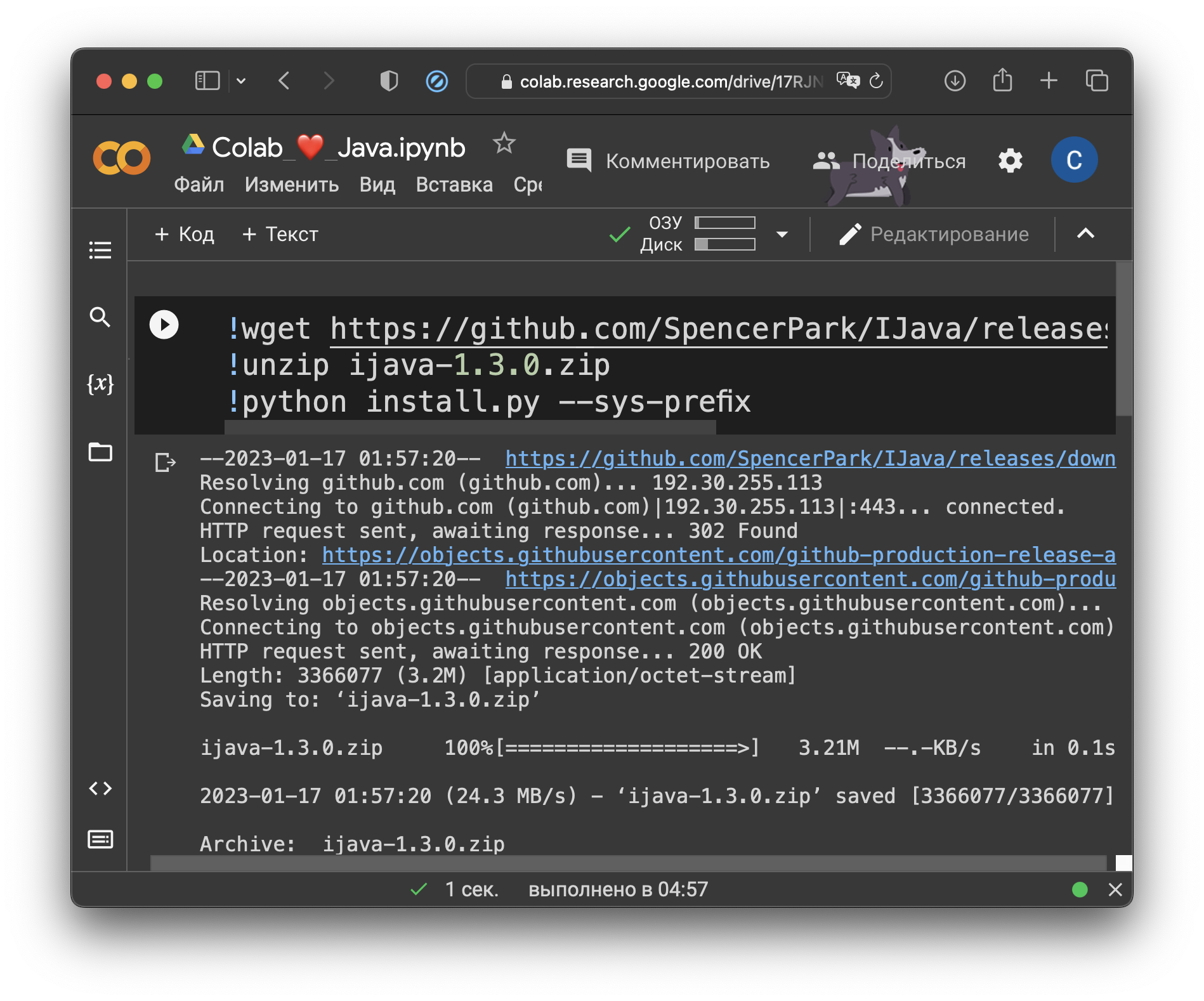Open the Изменить menu

pos(292,185)
